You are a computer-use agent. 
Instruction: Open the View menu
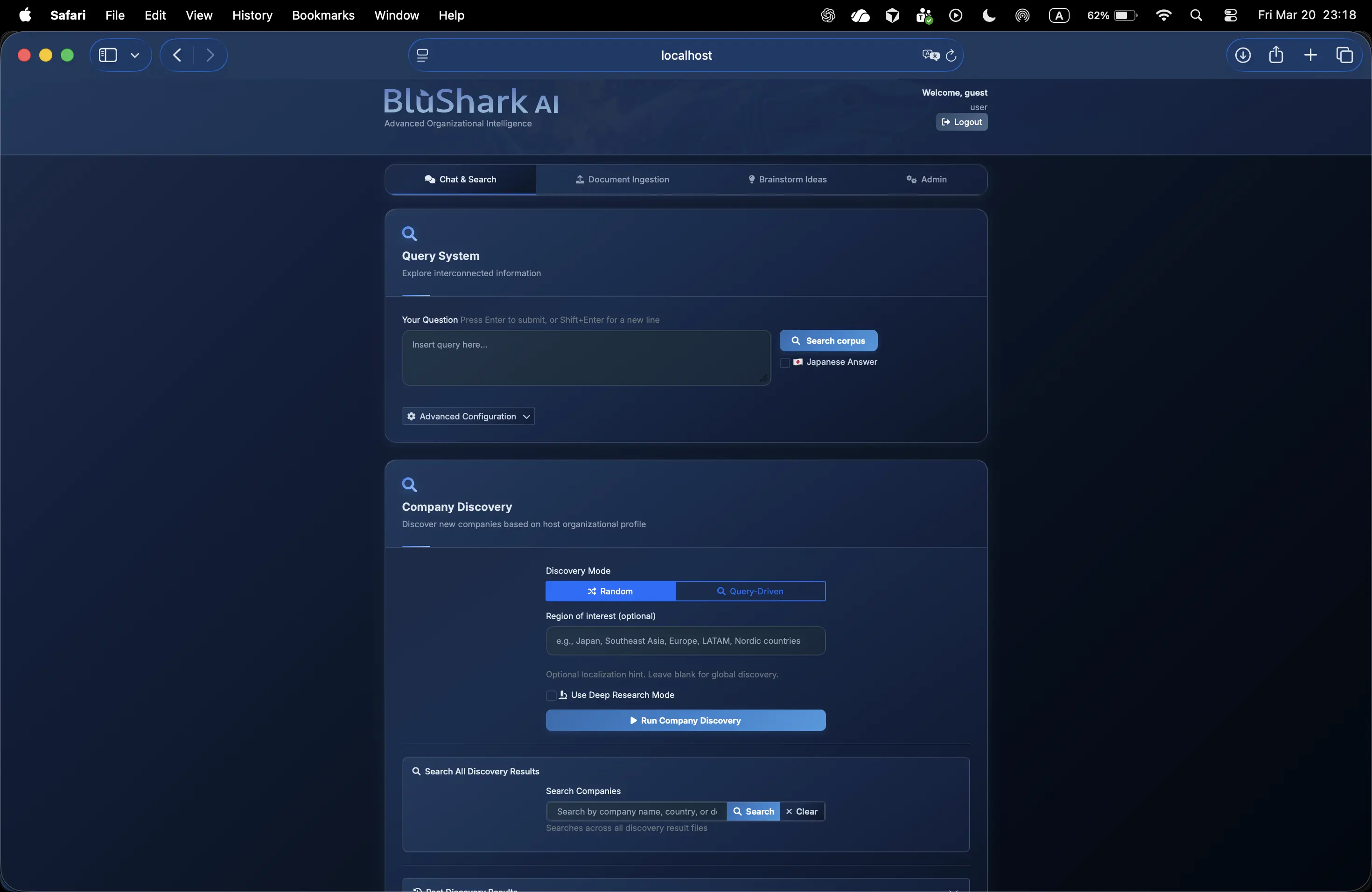[x=199, y=15]
